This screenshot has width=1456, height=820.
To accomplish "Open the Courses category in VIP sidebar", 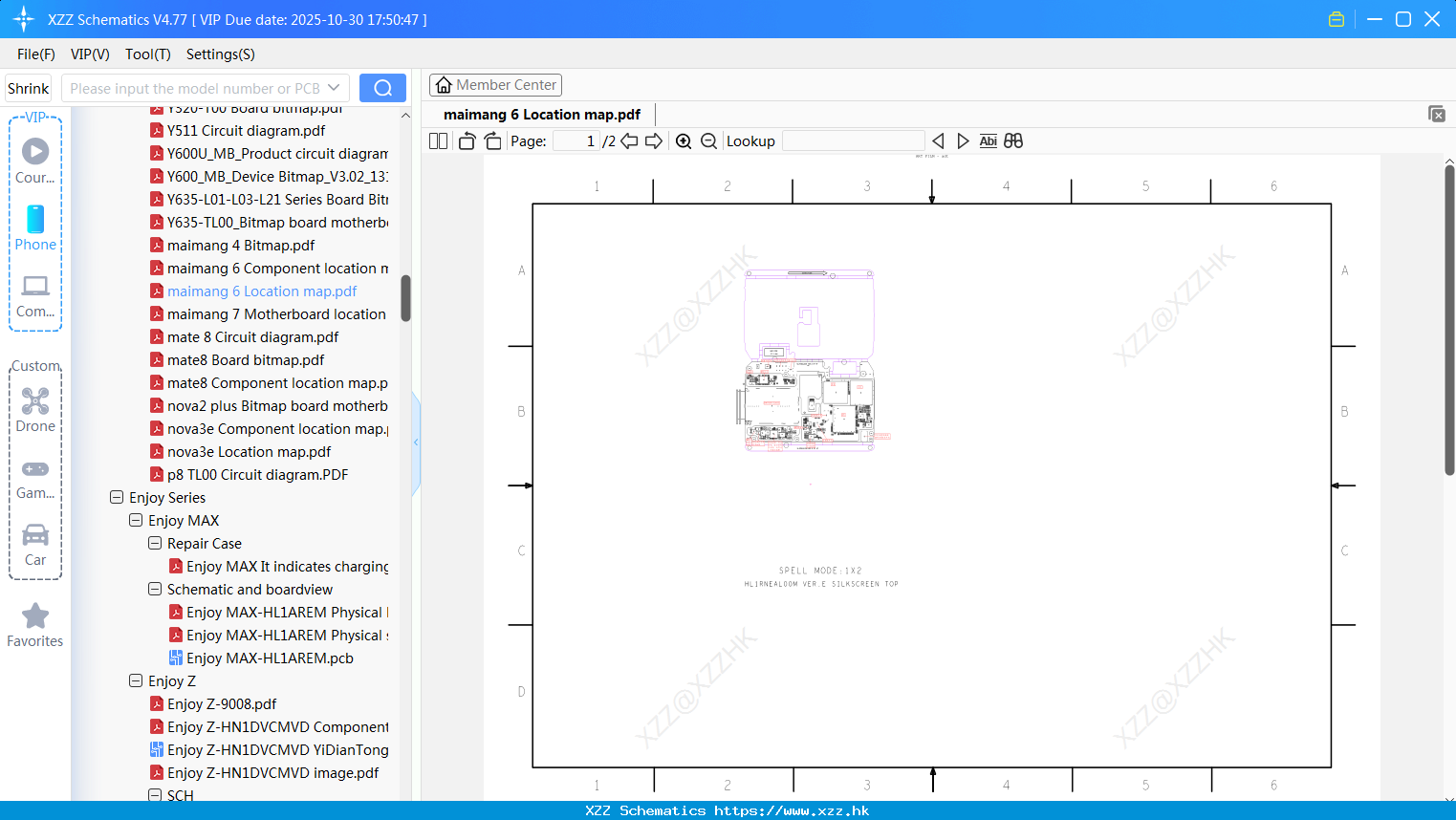I will tap(35, 161).
